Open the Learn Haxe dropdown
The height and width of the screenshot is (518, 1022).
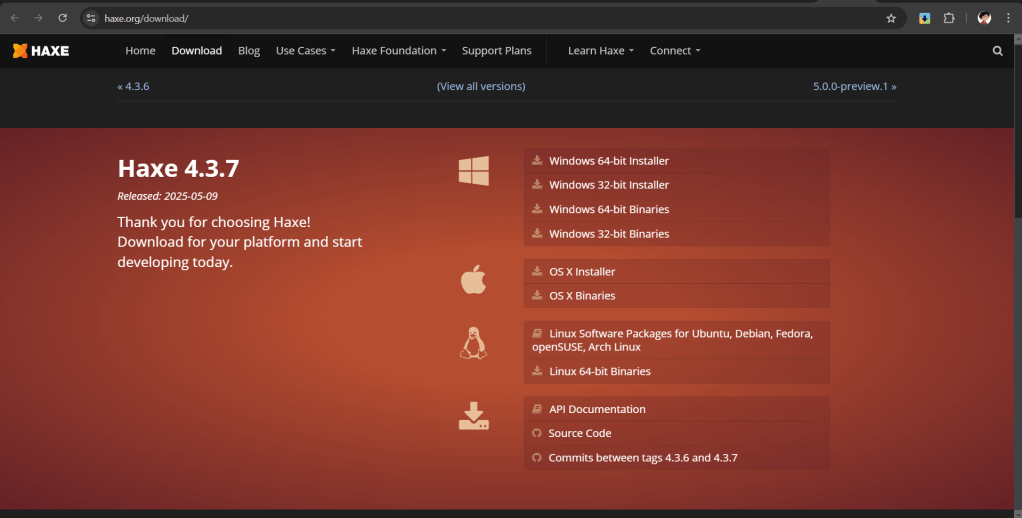600,51
